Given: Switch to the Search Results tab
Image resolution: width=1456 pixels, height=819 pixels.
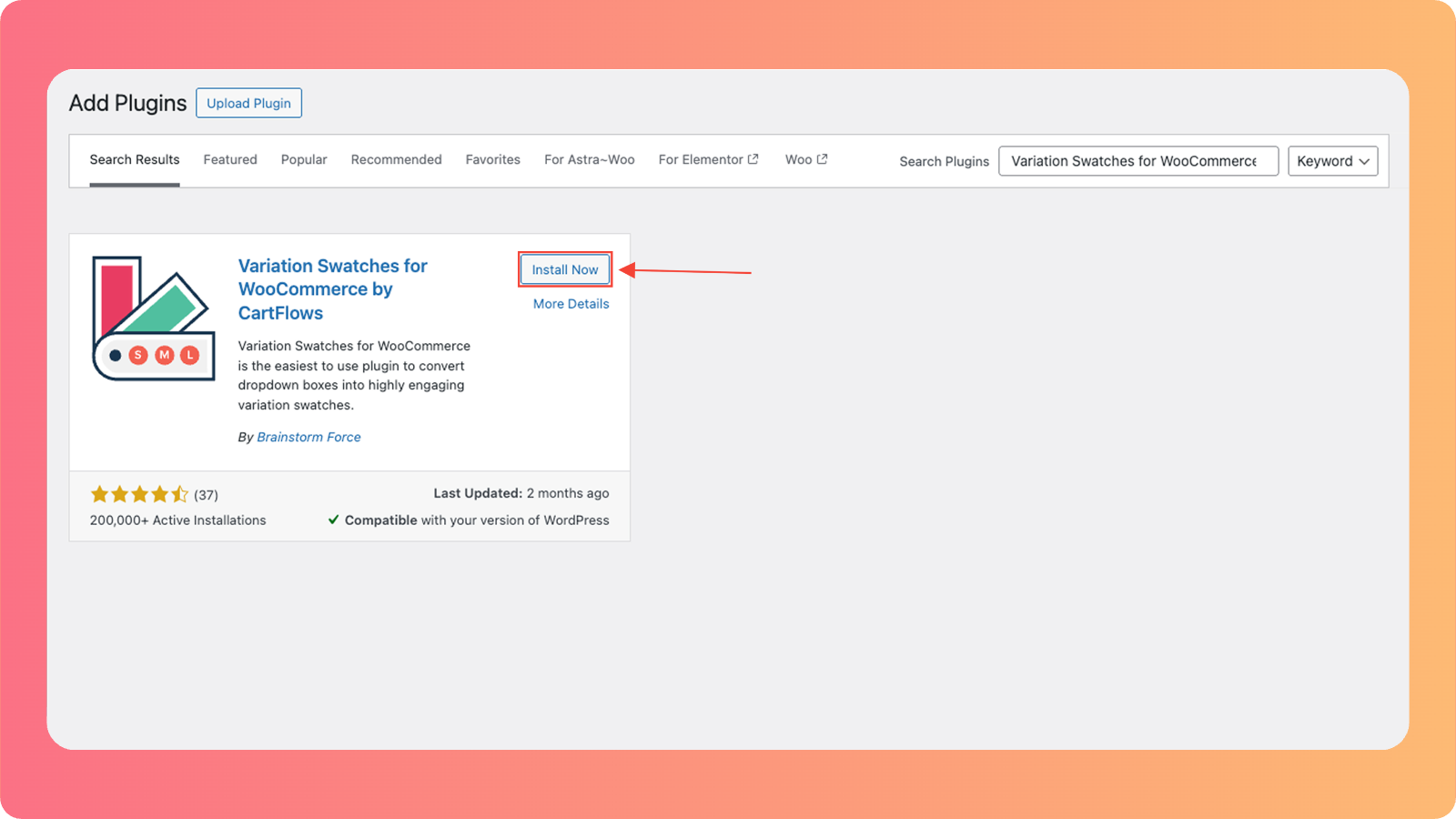Looking at the screenshot, I should (135, 159).
